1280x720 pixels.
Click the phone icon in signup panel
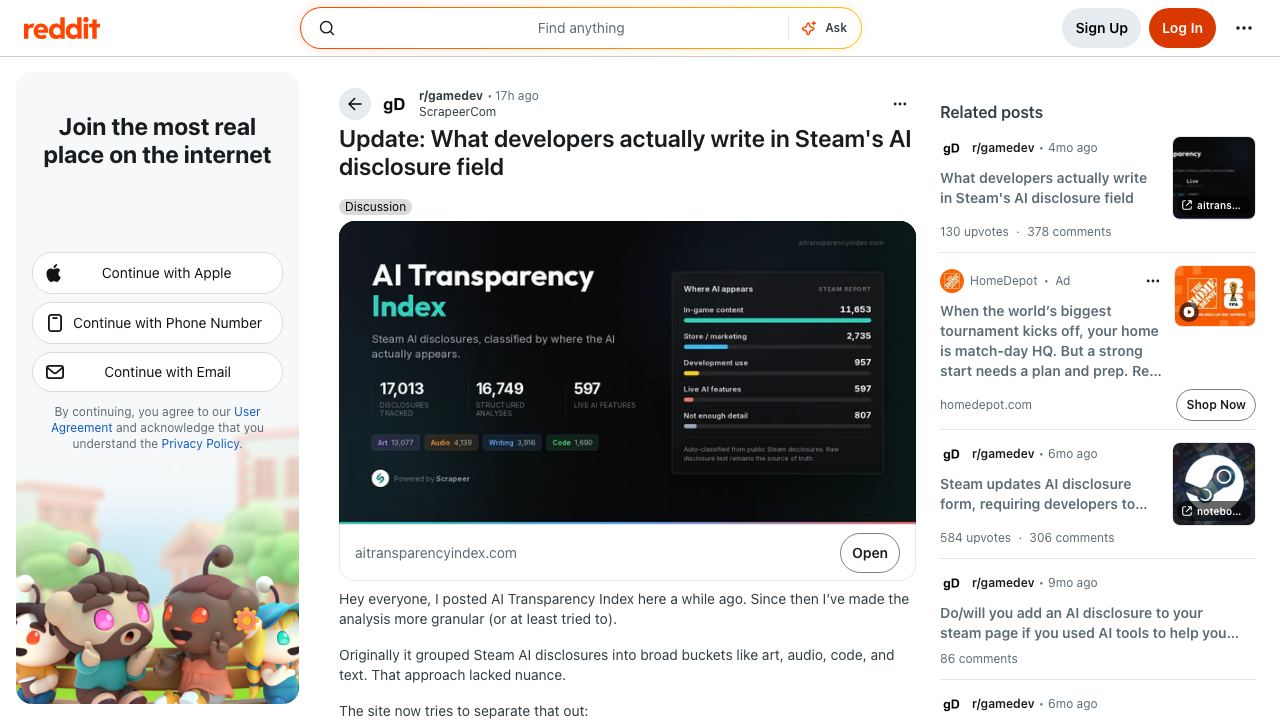(x=55, y=323)
